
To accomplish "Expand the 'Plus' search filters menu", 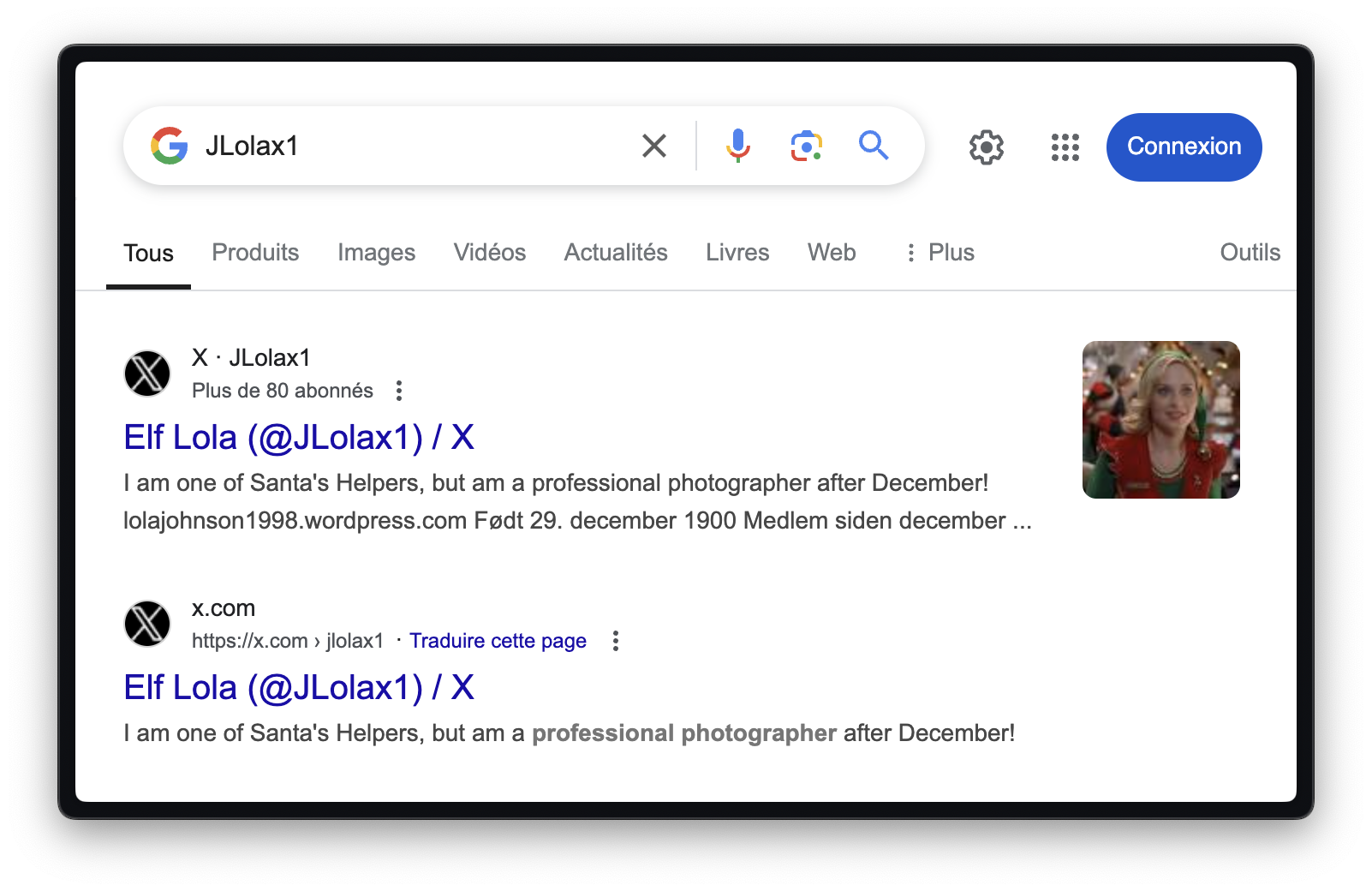I will (x=940, y=253).
